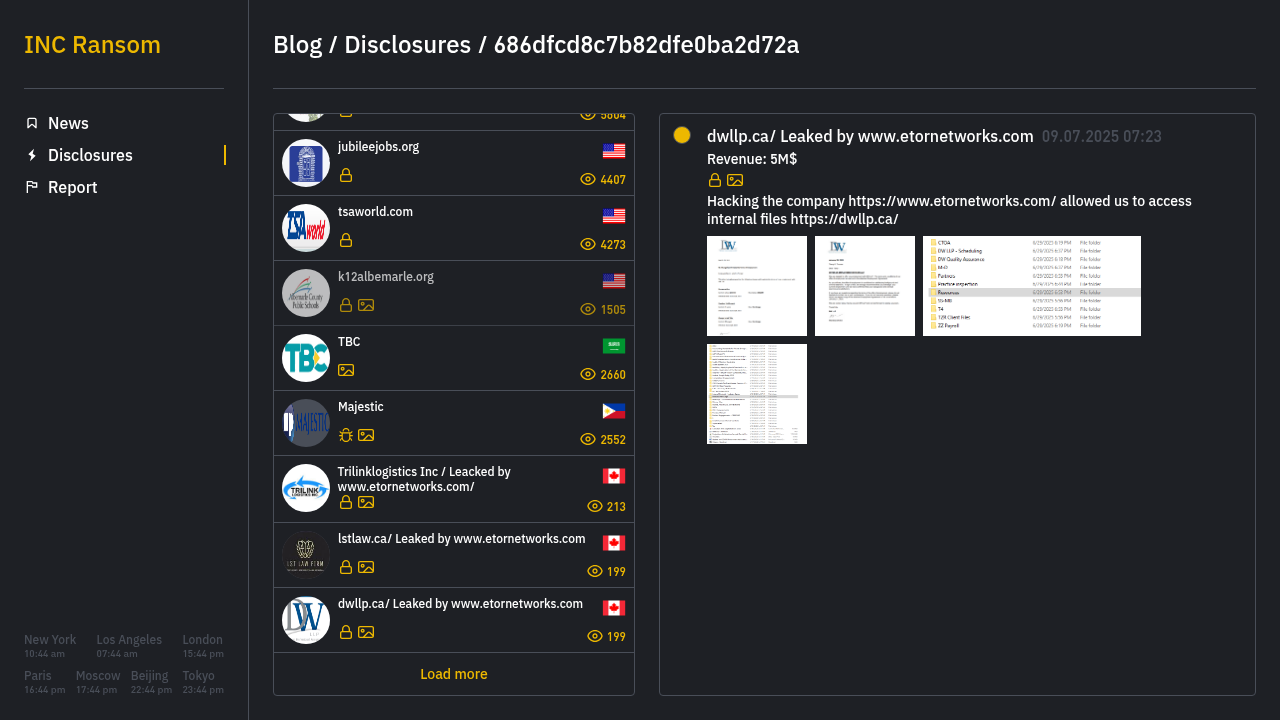Click the date 09.07.2025 07:23

(1102, 137)
